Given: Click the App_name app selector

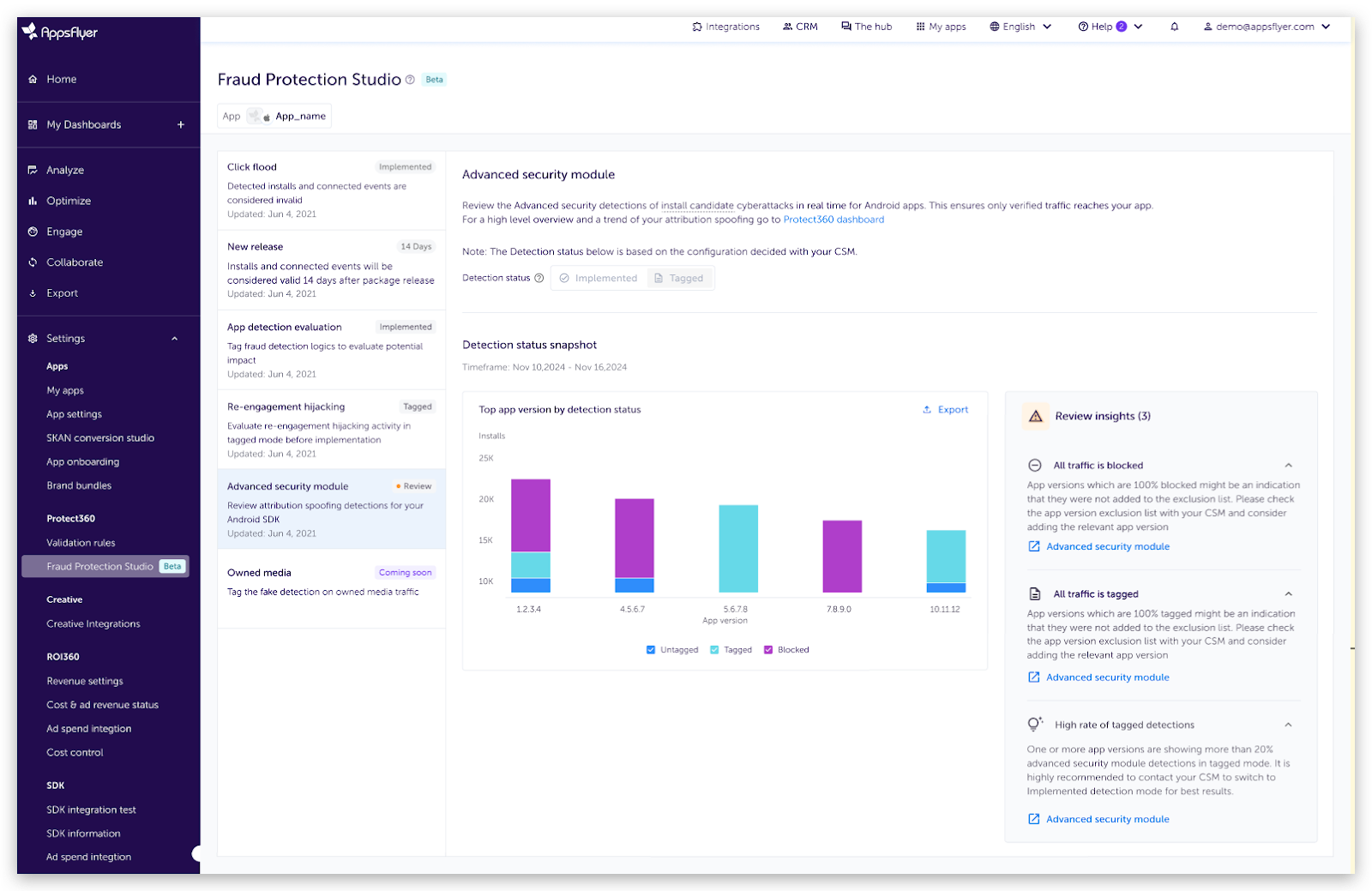Looking at the screenshot, I should click(274, 117).
